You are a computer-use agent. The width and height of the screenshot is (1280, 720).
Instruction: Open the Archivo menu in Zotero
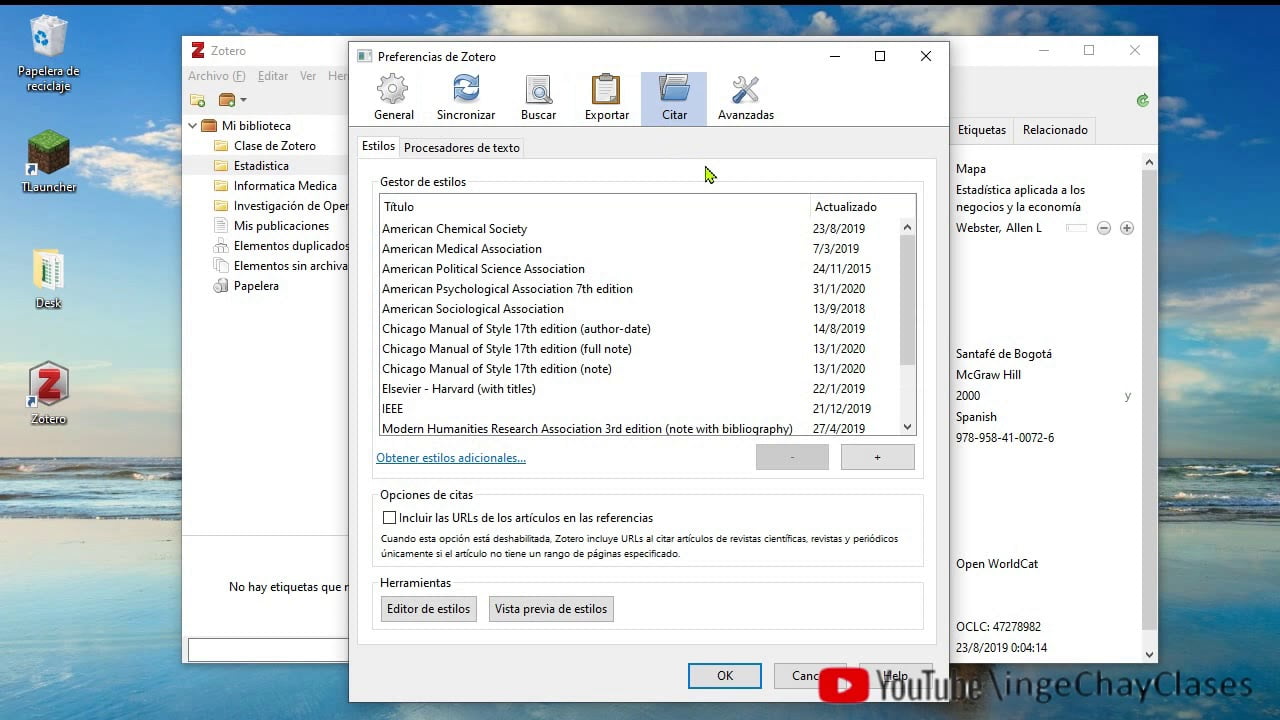tap(216, 76)
